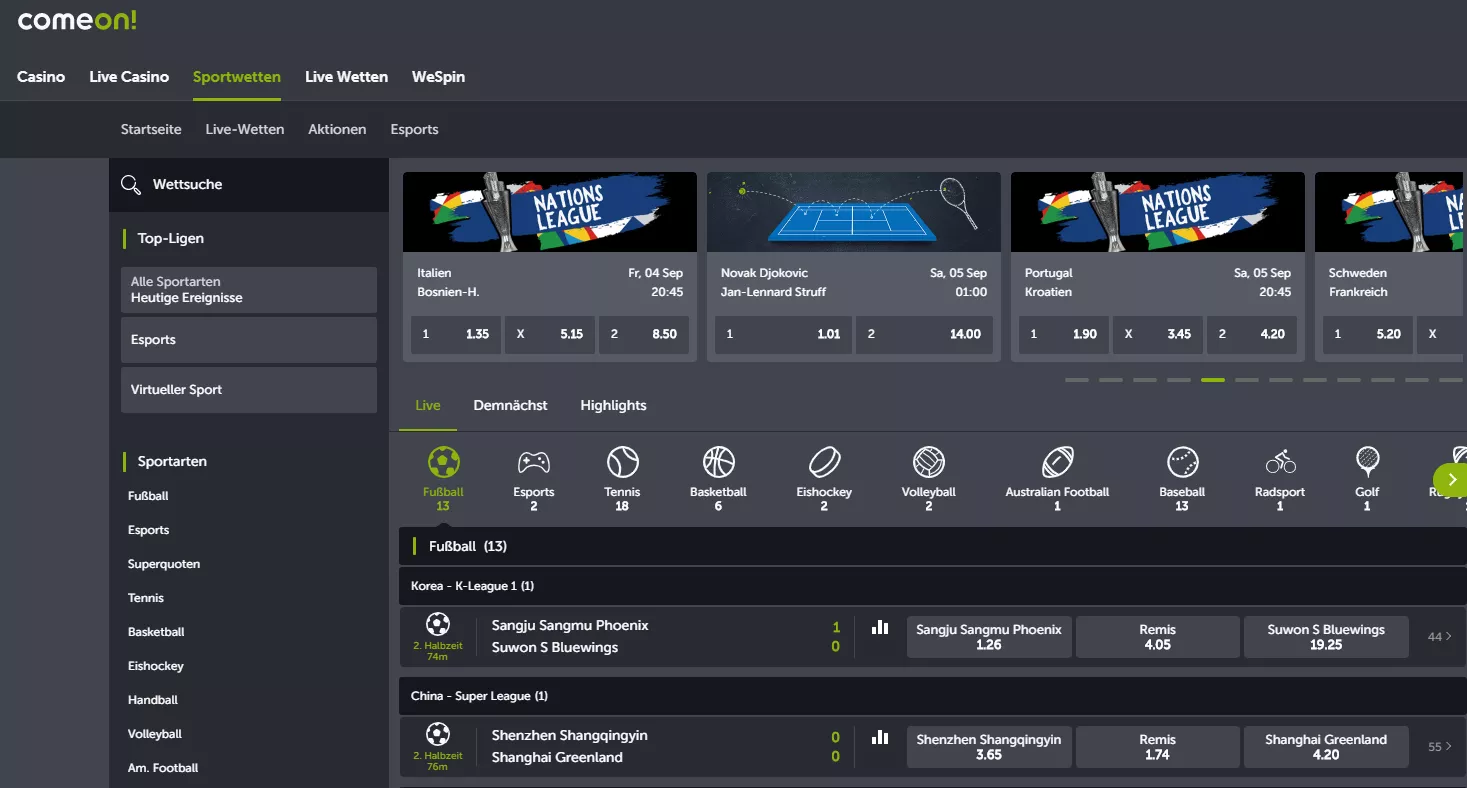Click the green next arrow in sports carousel

point(1450,480)
